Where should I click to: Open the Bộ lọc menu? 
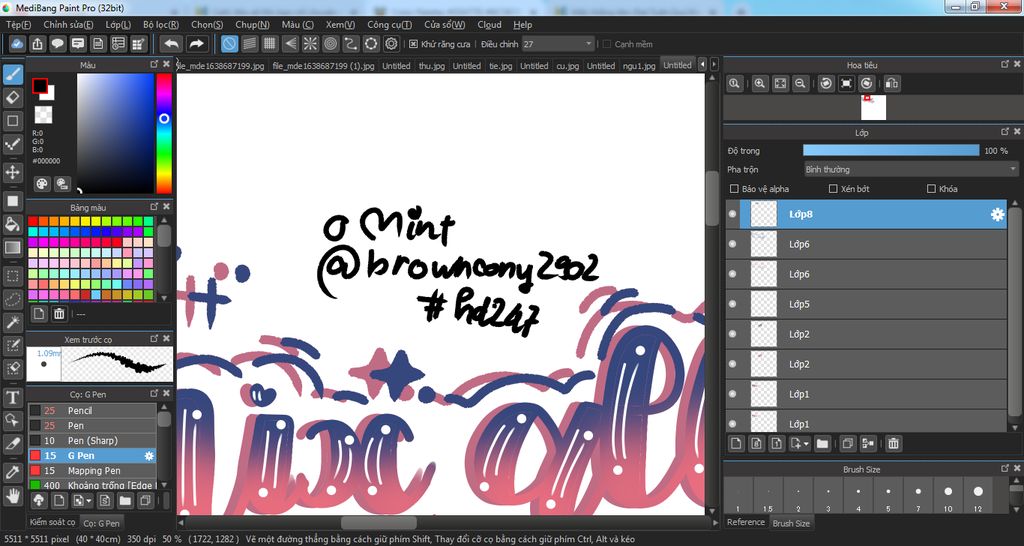coord(161,25)
